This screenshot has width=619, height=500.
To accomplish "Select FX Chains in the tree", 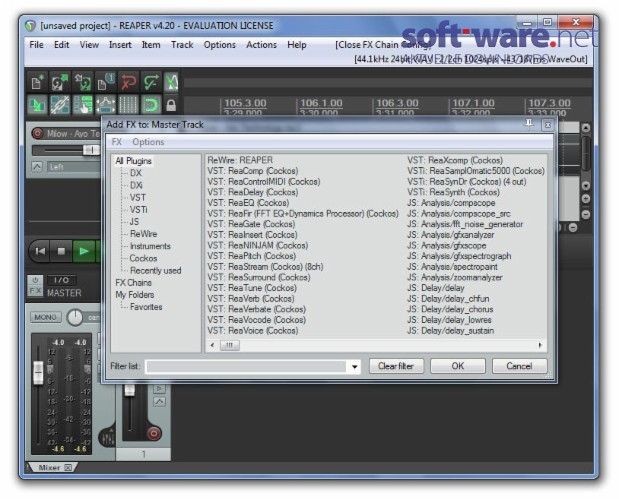I will click(x=133, y=283).
